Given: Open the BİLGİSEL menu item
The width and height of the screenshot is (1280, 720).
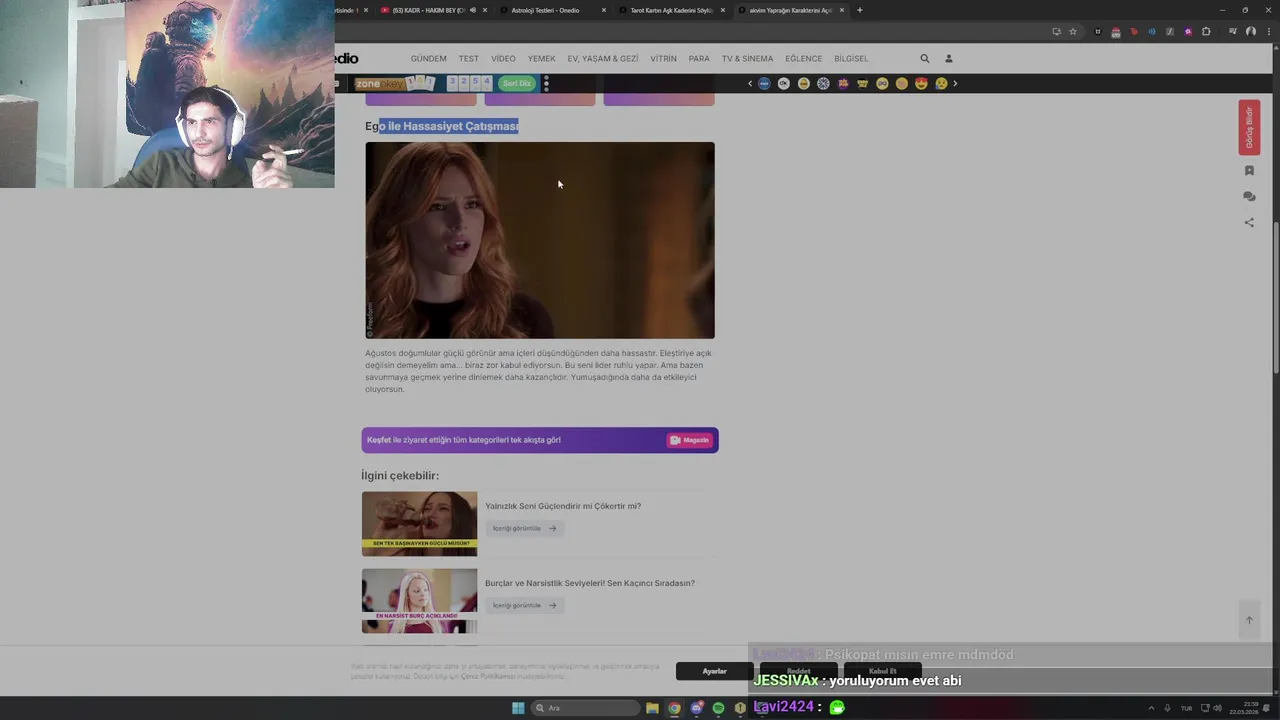Looking at the screenshot, I should coord(851,59).
